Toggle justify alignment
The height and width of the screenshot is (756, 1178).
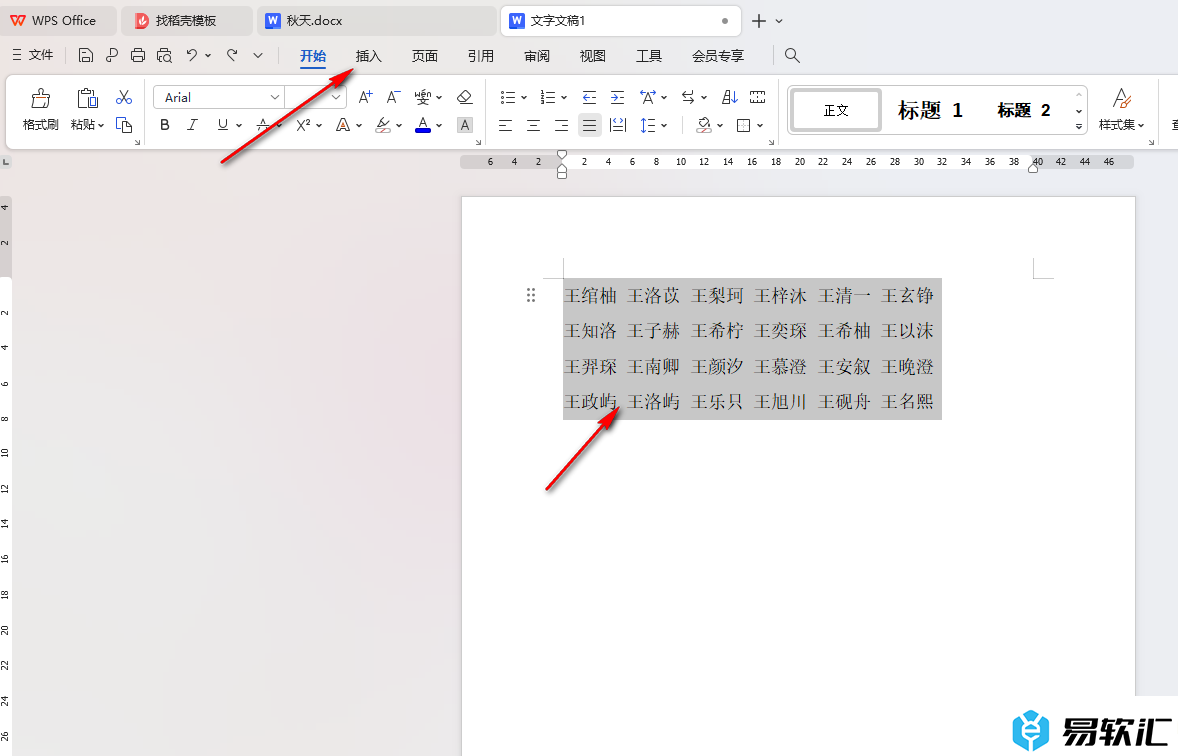point(590,125)
